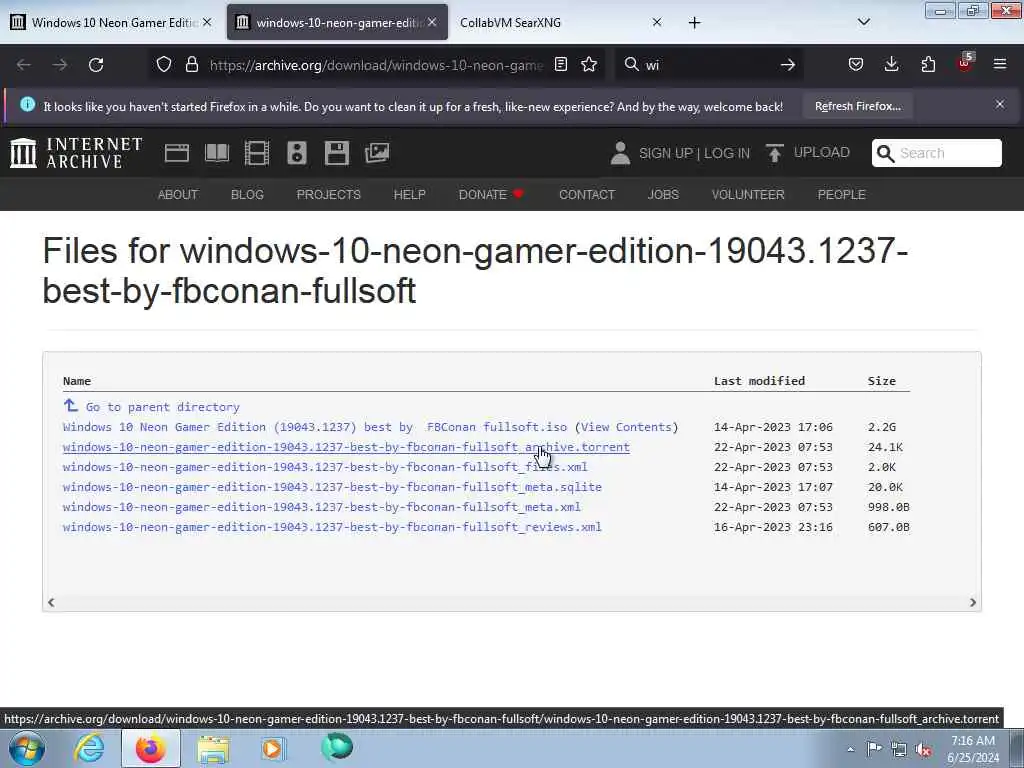Toggle reader view icon in address bar
The width and height of the screenshot is (1024, 768).
(560, 65)
